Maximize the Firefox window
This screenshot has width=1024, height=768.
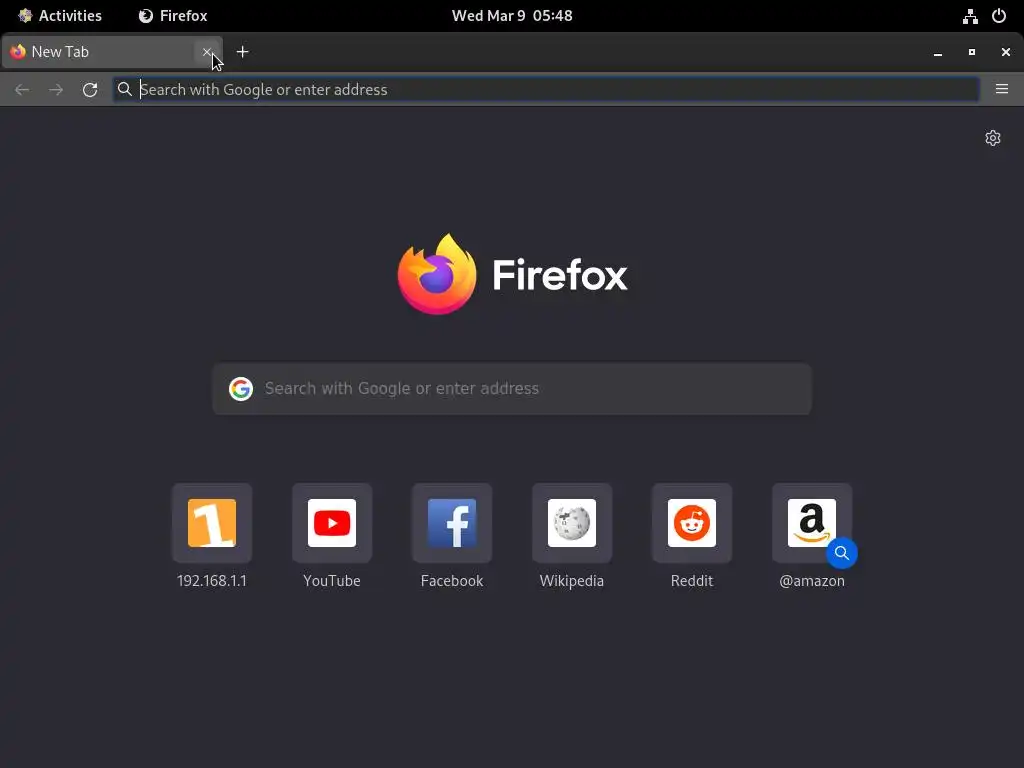point(972,52)
